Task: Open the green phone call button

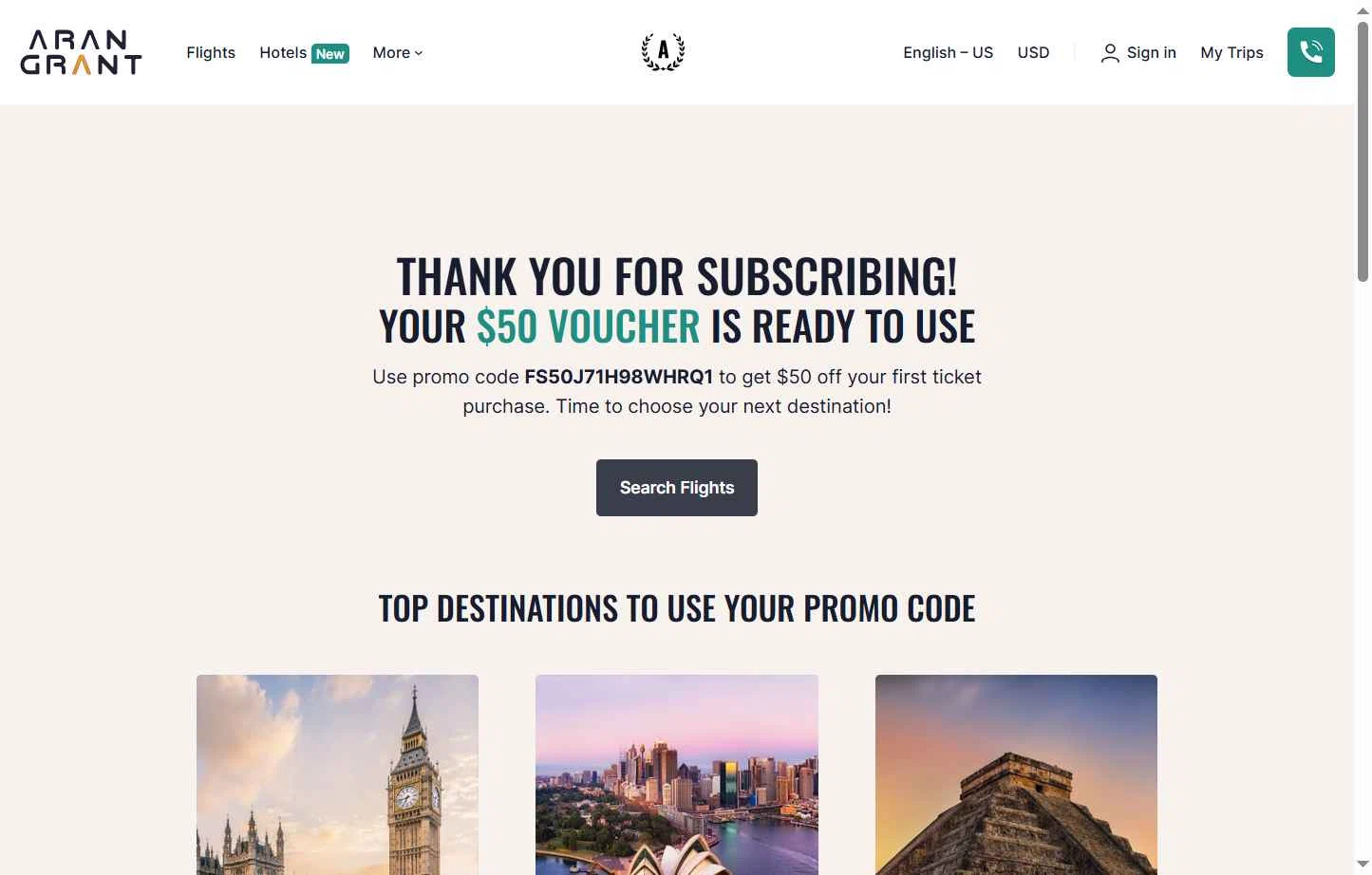Action: coord(1310,52)
